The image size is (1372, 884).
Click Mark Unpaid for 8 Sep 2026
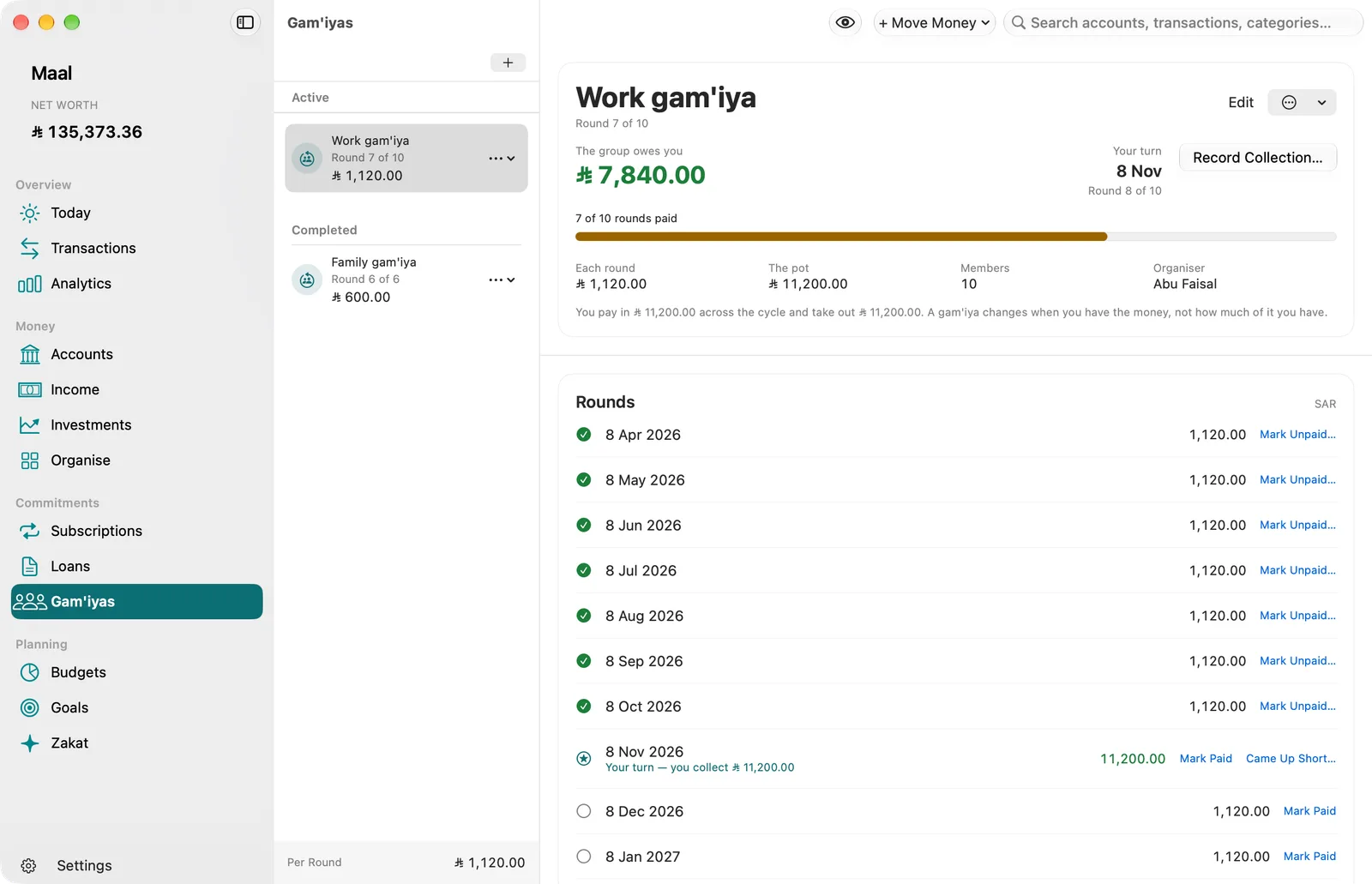pos(1297,661)
